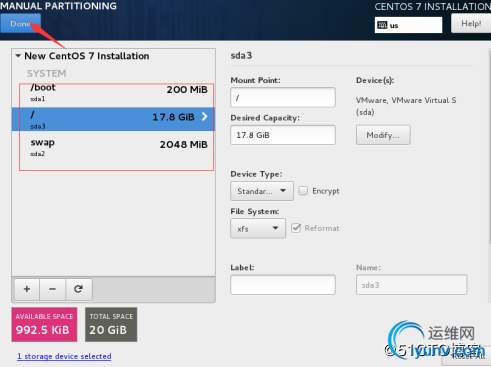Open the 1 storage device selected link
Viewport: 491px width, 367px height.
tap(64, 356)
